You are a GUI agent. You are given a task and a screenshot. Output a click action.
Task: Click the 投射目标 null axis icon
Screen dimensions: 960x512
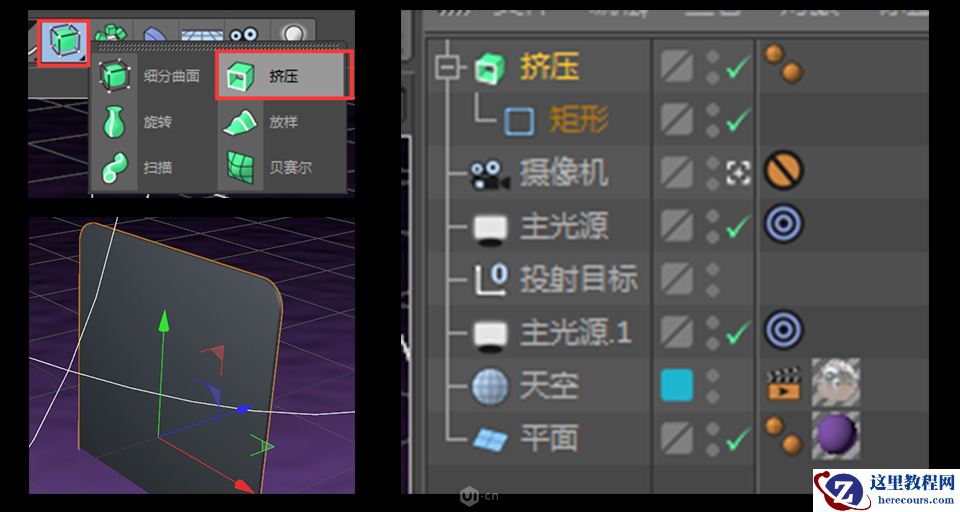click(491, 279)
